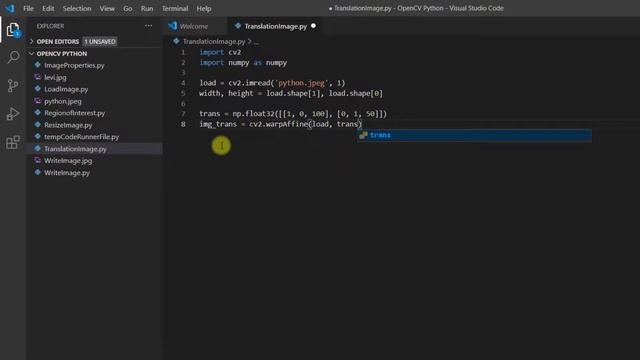Select TranslationImage.py in the explorer
Image resolution: width=640 pixels, height=360 pixels.
pos(76,149)
